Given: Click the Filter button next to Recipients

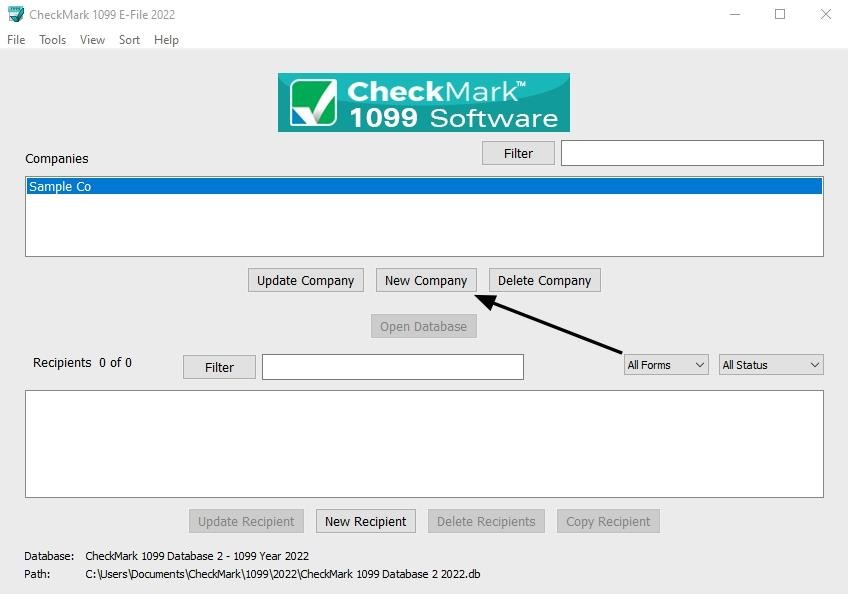Looking at the screenshot, I should (218, 366).
